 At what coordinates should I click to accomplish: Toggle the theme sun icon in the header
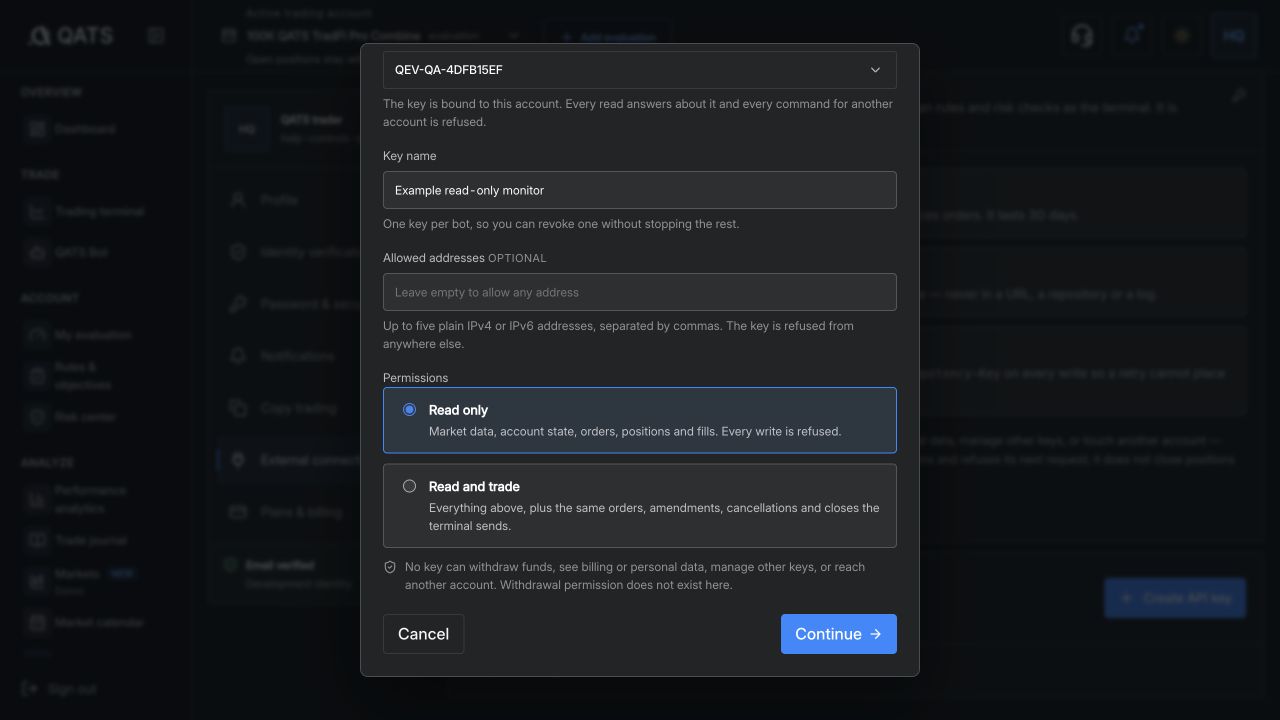tap(1182, 35)
